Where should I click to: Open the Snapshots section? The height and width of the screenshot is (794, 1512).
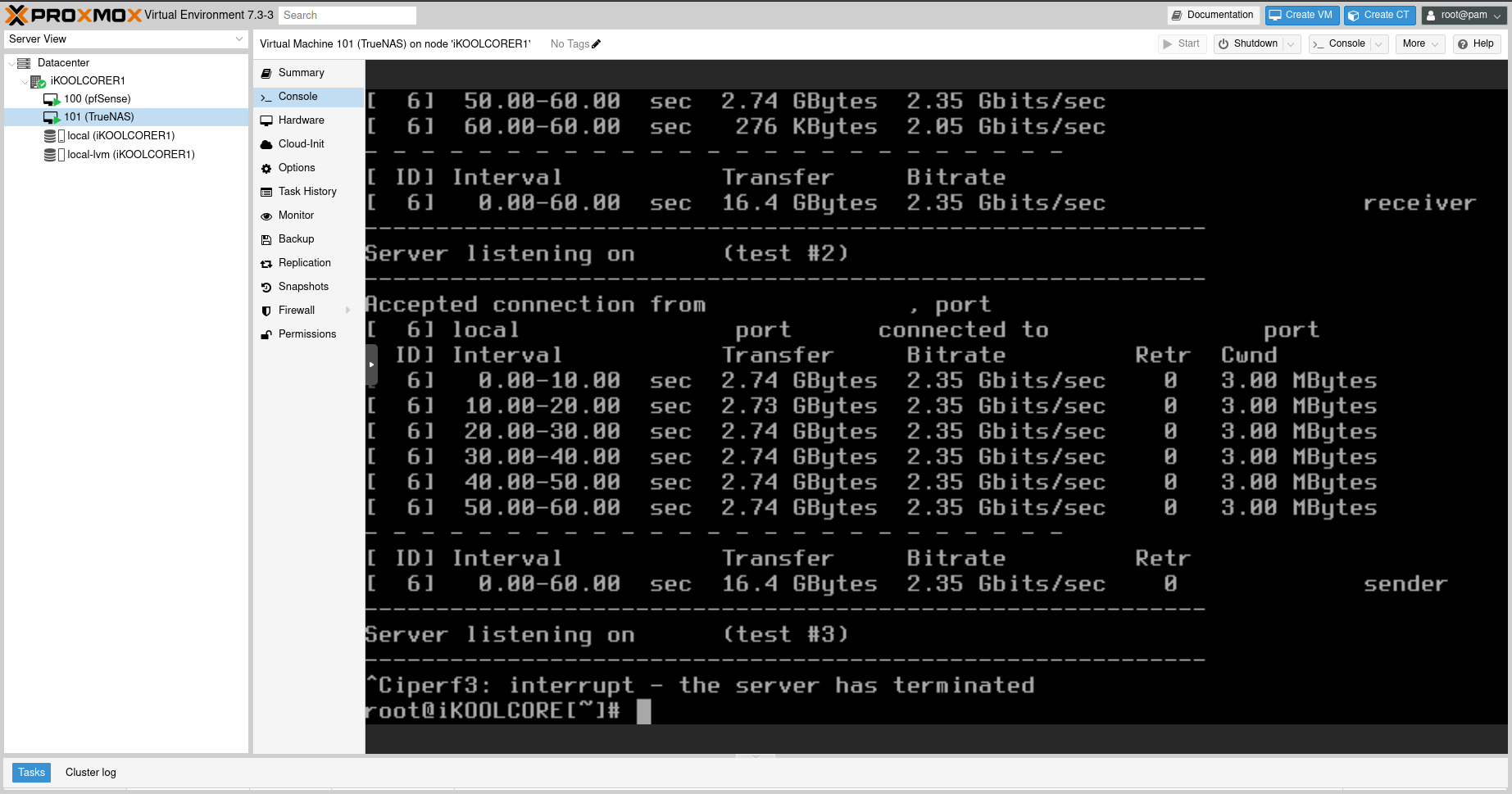[x=308, y=287]
